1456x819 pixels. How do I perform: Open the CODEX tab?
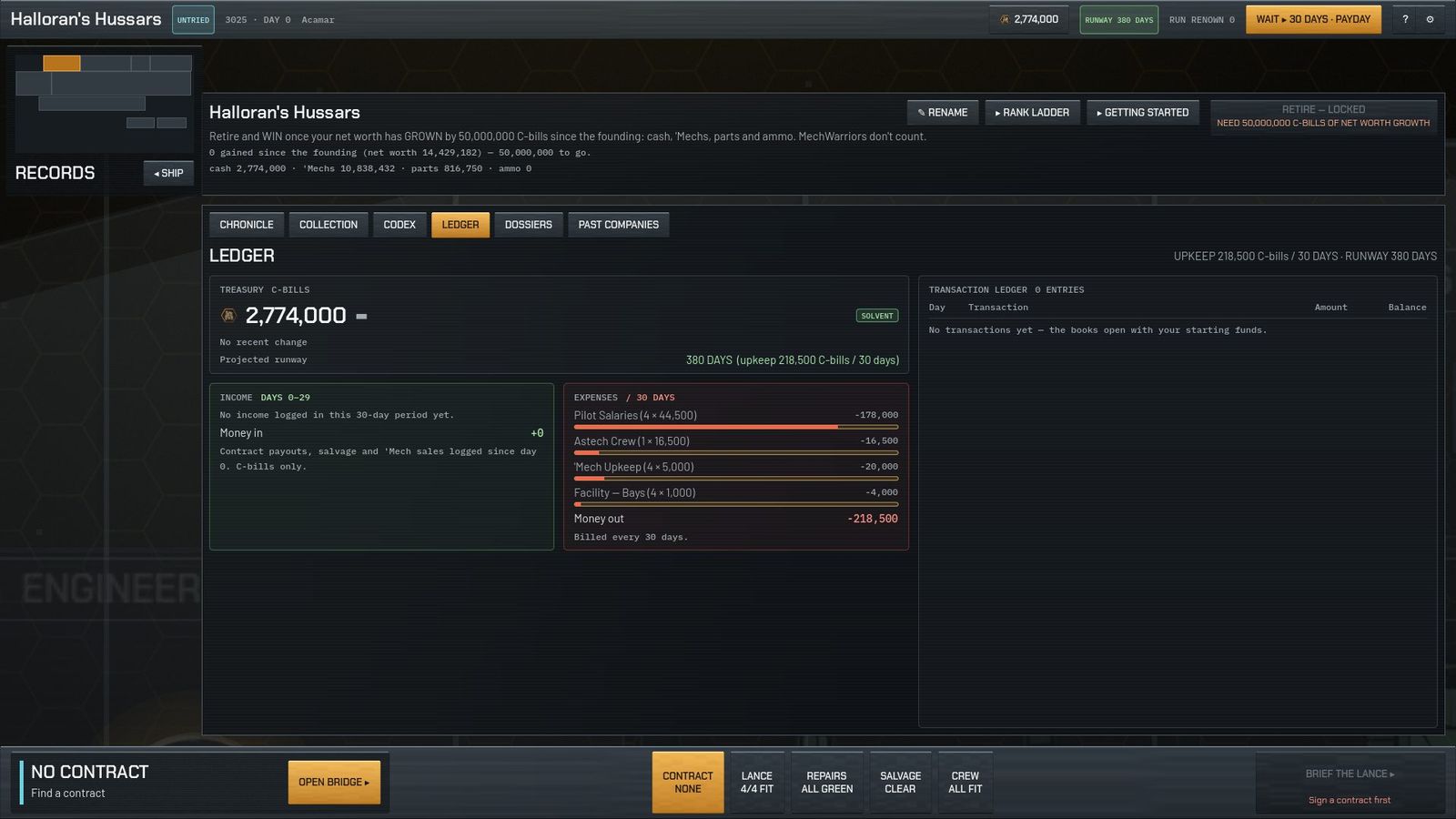click(x=399, y=225)
